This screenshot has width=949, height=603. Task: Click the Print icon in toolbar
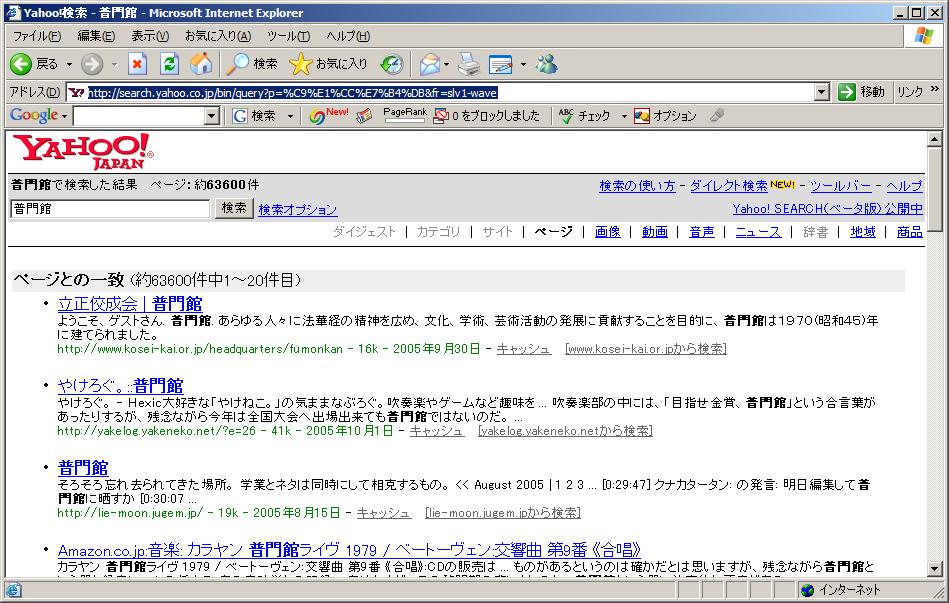(x=468, y=64)
